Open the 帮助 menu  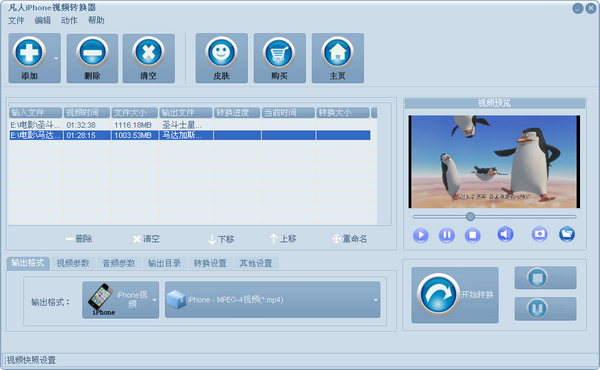[96, 20]
